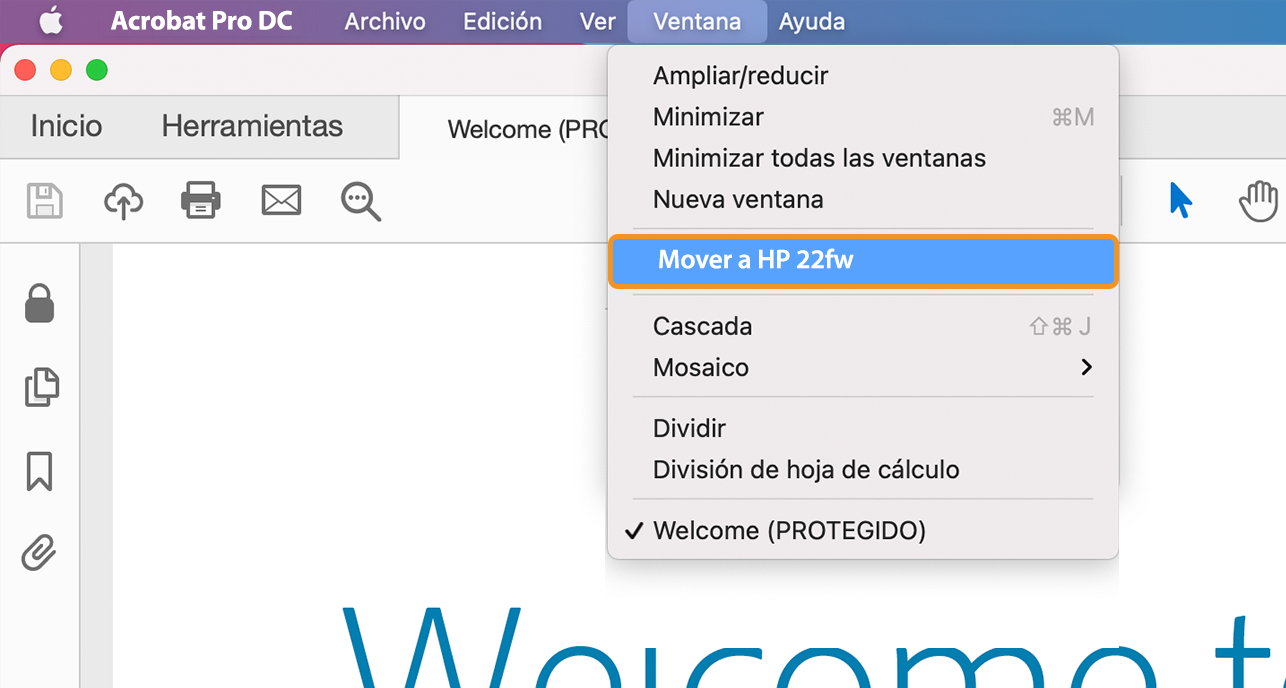1286x688 pixels.
Task: Open the Archivo menu
Action: (385, 20)
